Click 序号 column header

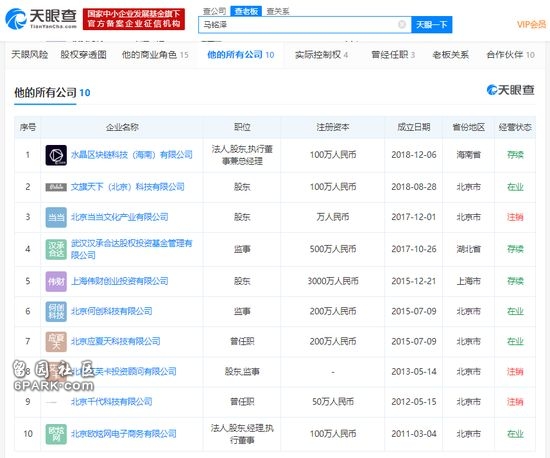pos(28,127)
